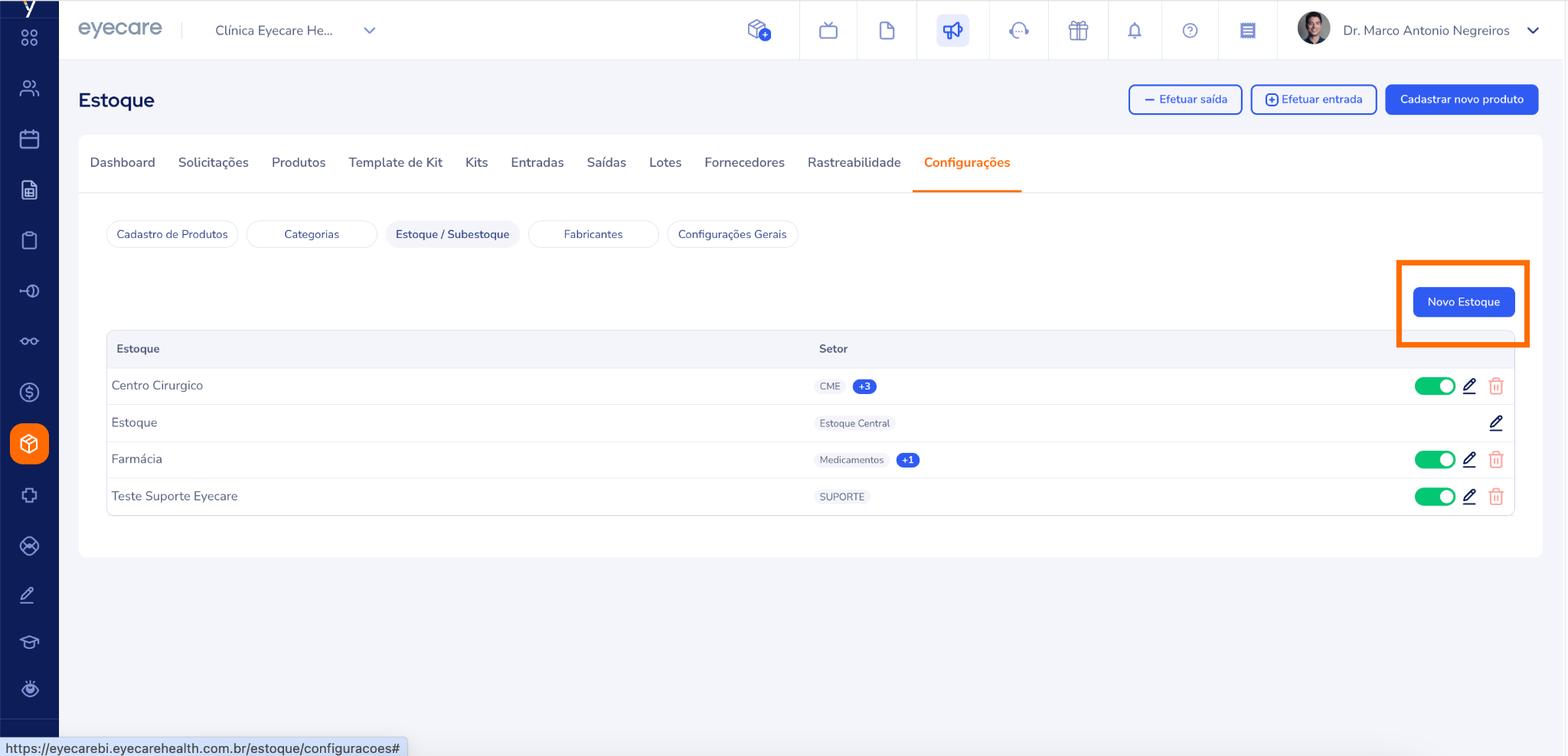
Task: Click the notification bell icon
Action: coord(1135,31)
